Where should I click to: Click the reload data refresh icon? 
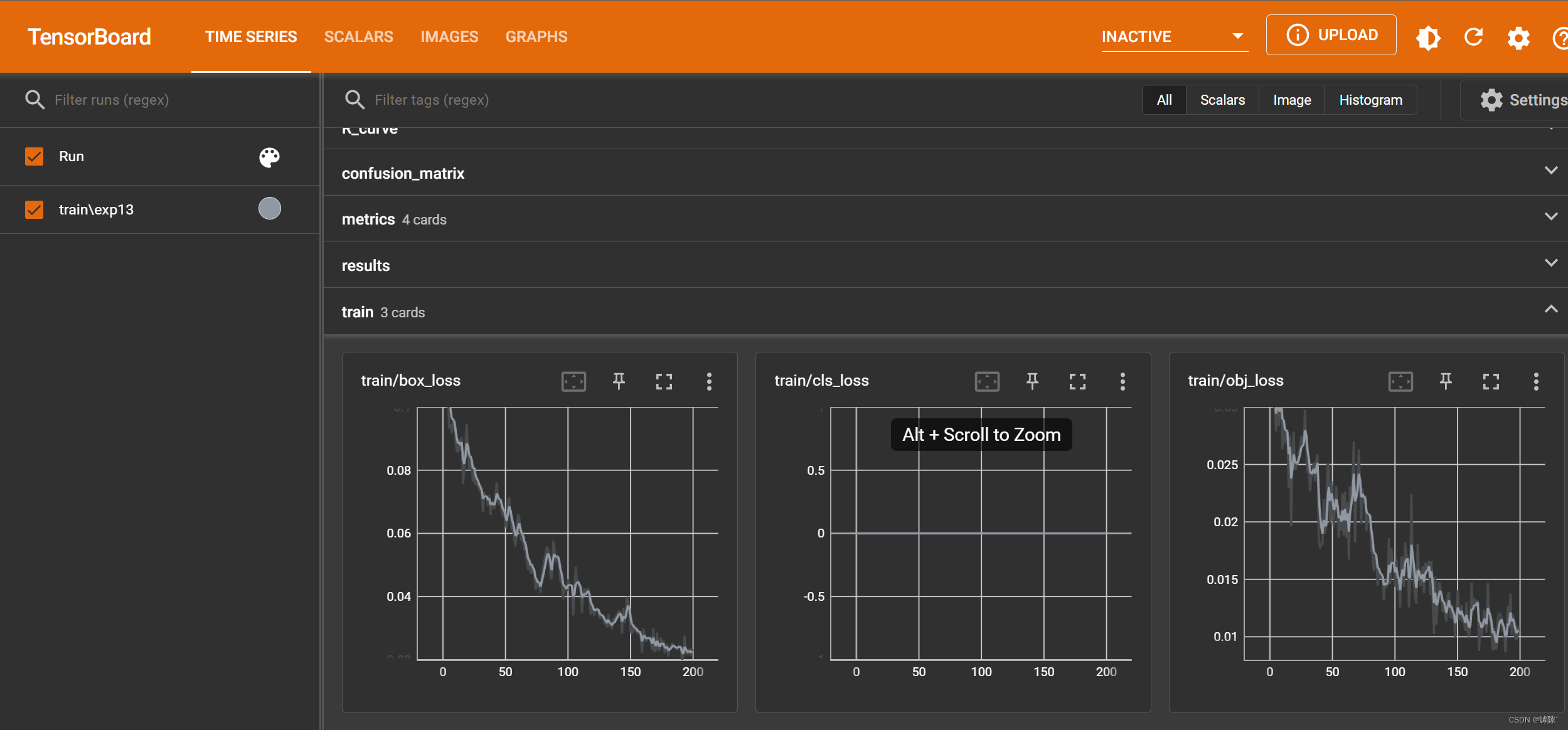pyautogui.click(x=1474, y=37)
